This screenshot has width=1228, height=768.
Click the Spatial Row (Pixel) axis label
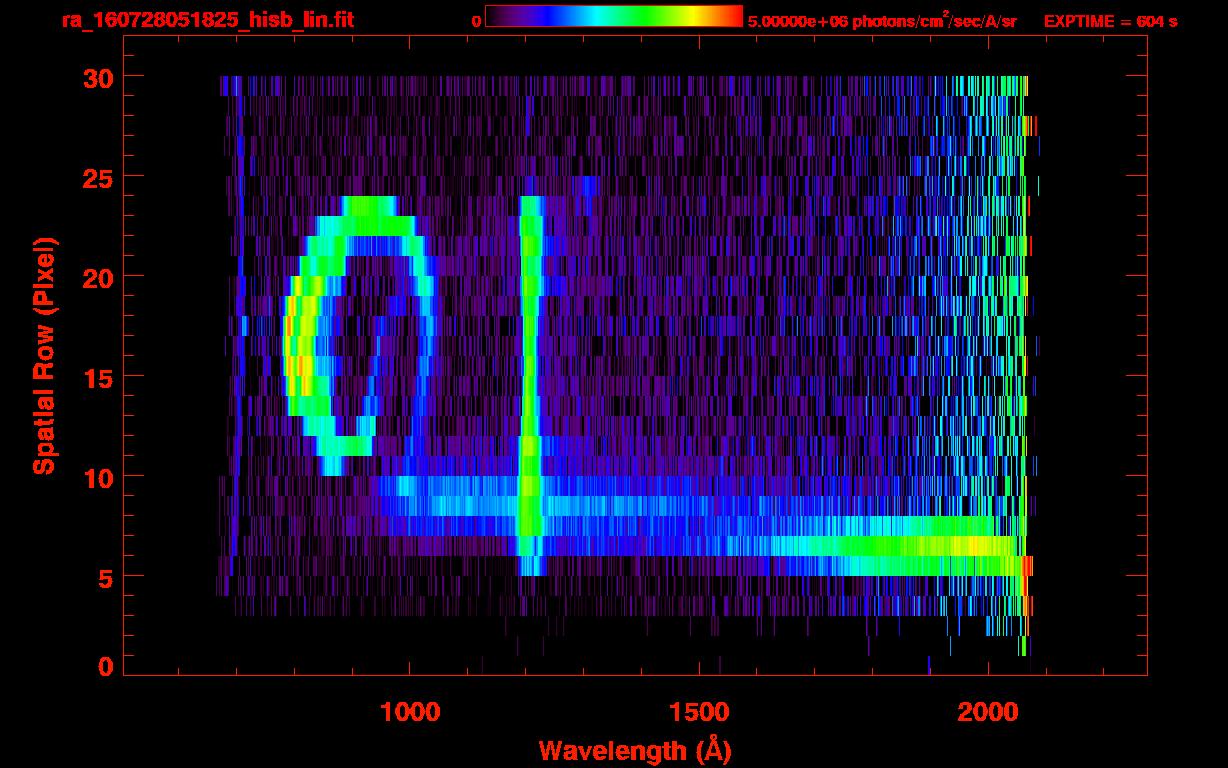point(43,355)
